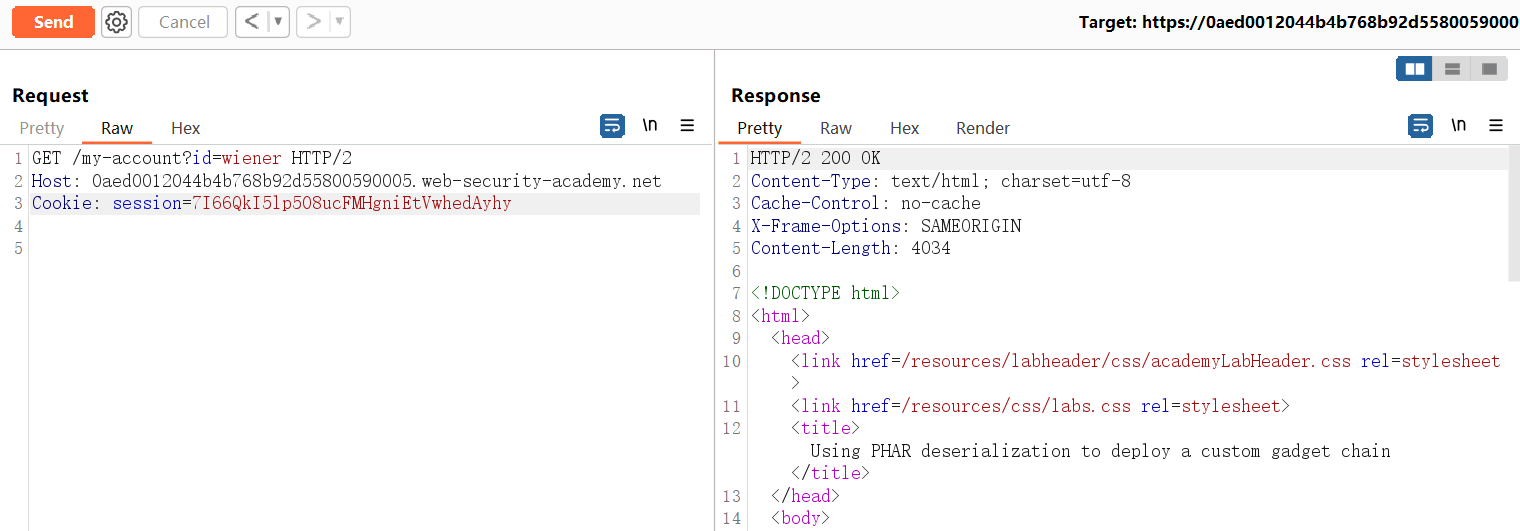Toggle word wrap in Request panel
Viewport: 1520px width, 531px height.
pyautogui.click(x=612, y=125)
